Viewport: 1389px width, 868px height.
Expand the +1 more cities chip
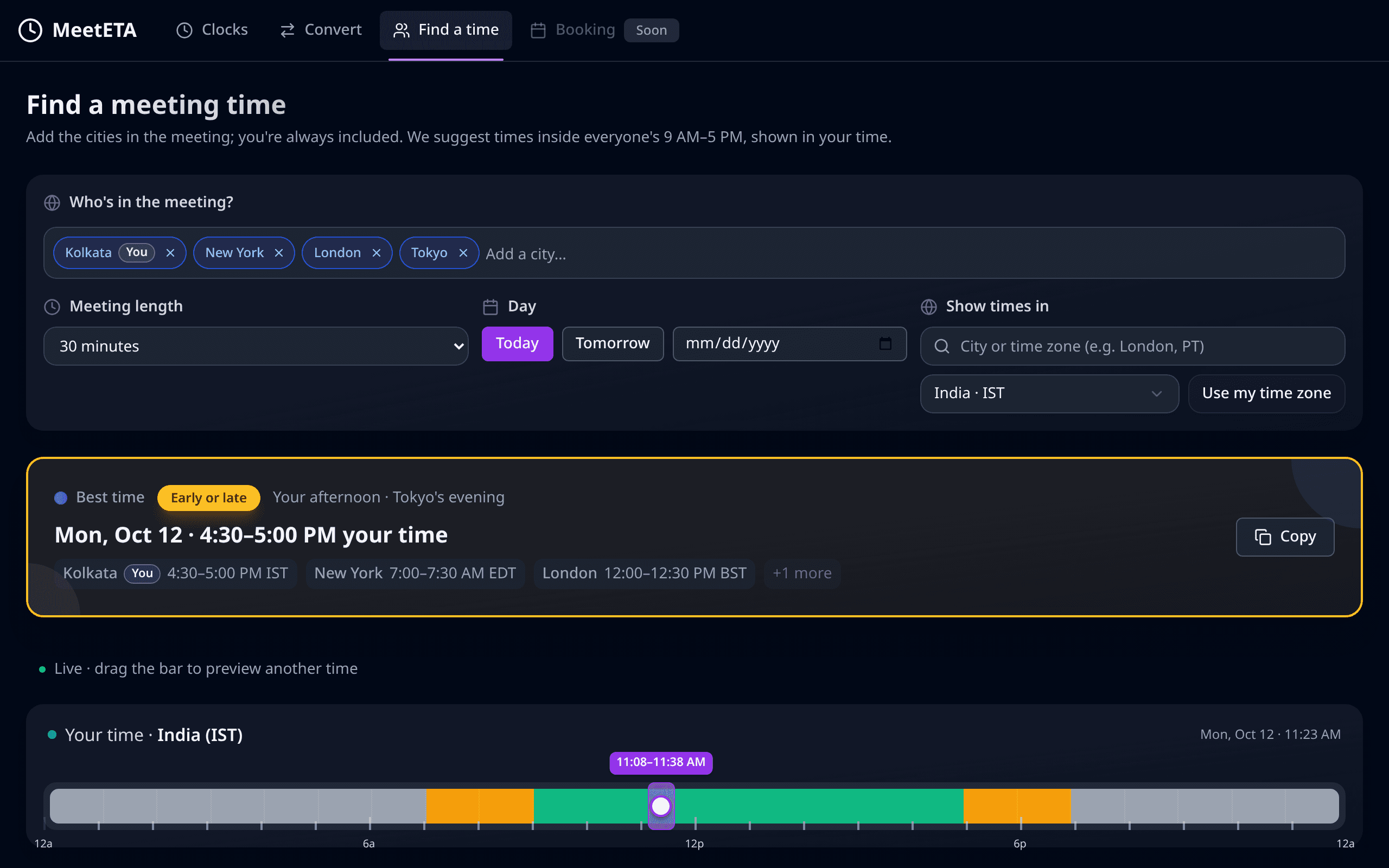click(x=802, y=573)
